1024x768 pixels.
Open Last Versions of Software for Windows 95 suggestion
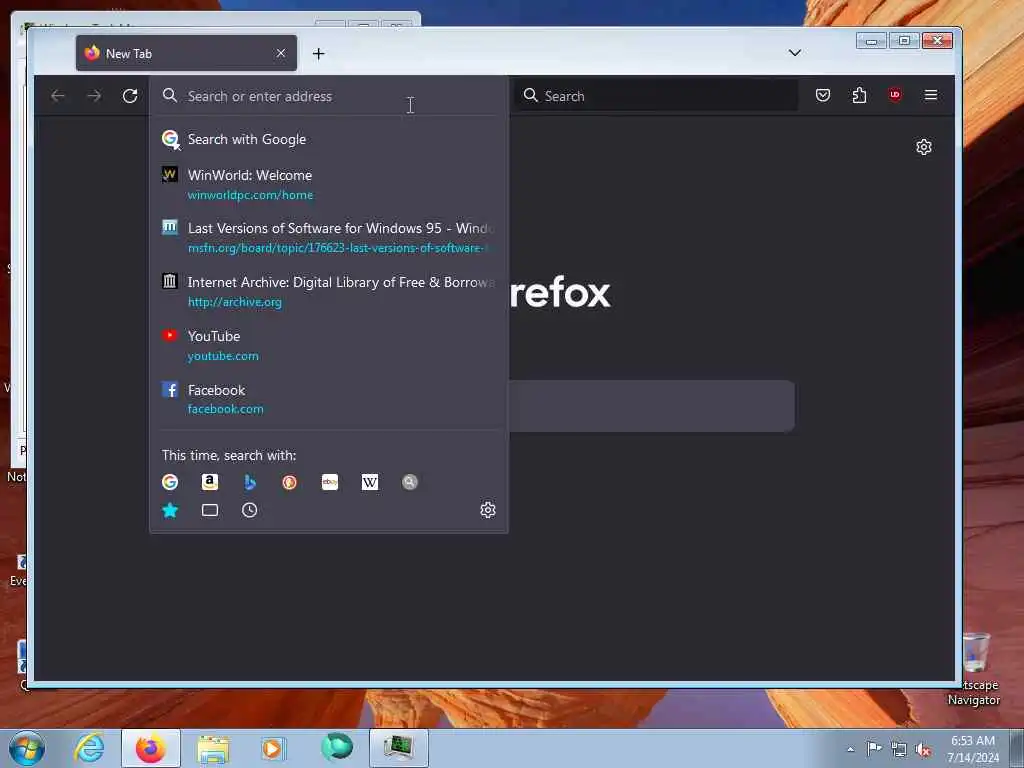click(x=328, y=237)
